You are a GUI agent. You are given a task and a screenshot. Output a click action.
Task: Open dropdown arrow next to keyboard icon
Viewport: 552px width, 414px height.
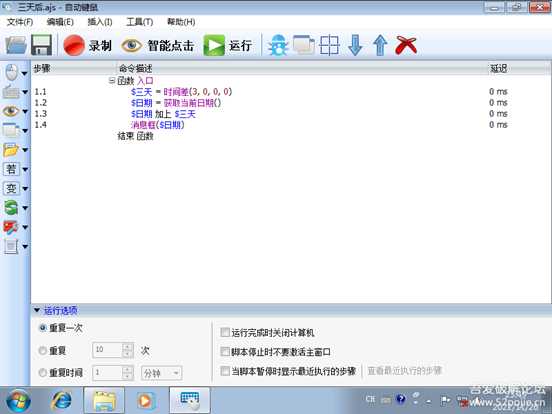click(x=25, y=92)
